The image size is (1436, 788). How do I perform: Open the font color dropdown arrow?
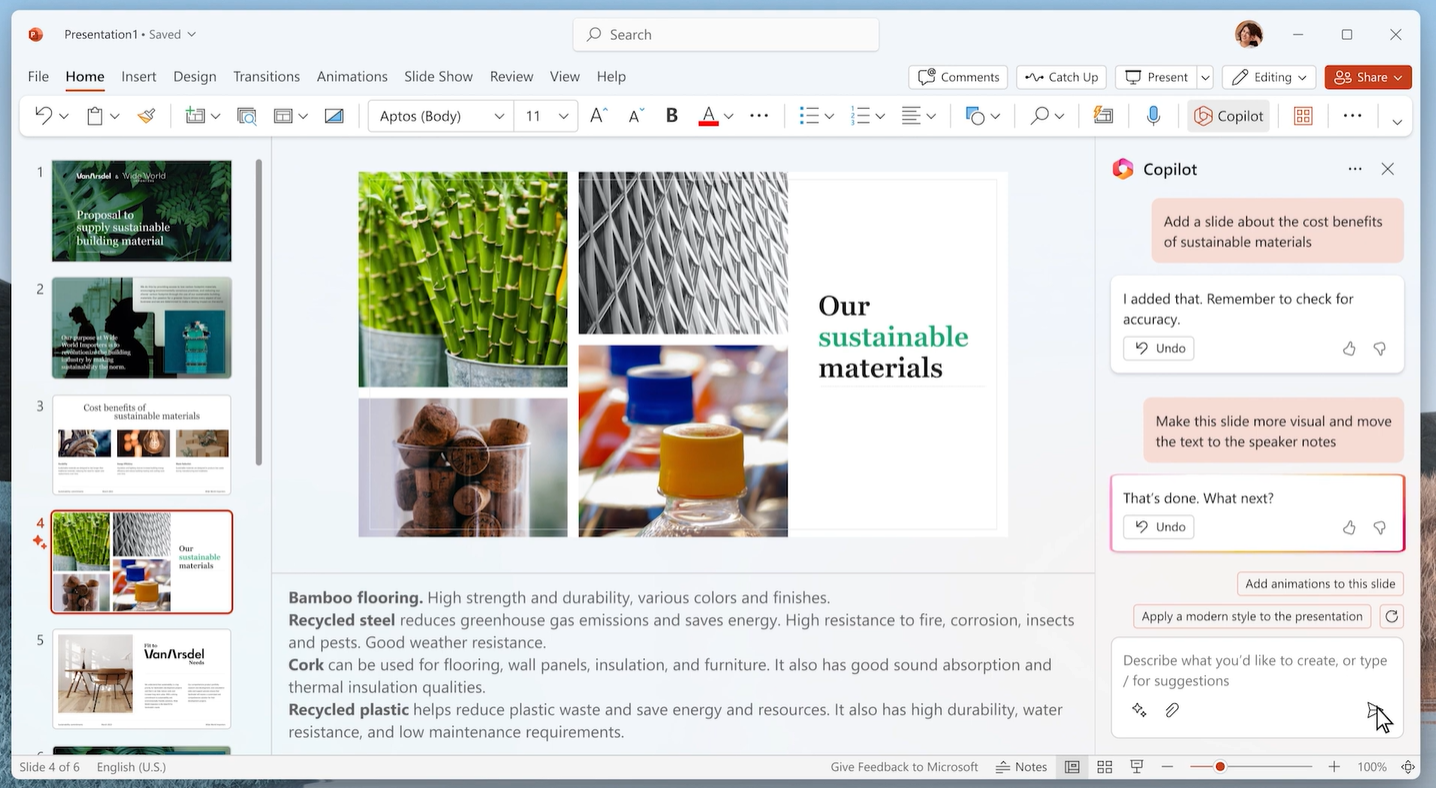coord(728,117)
